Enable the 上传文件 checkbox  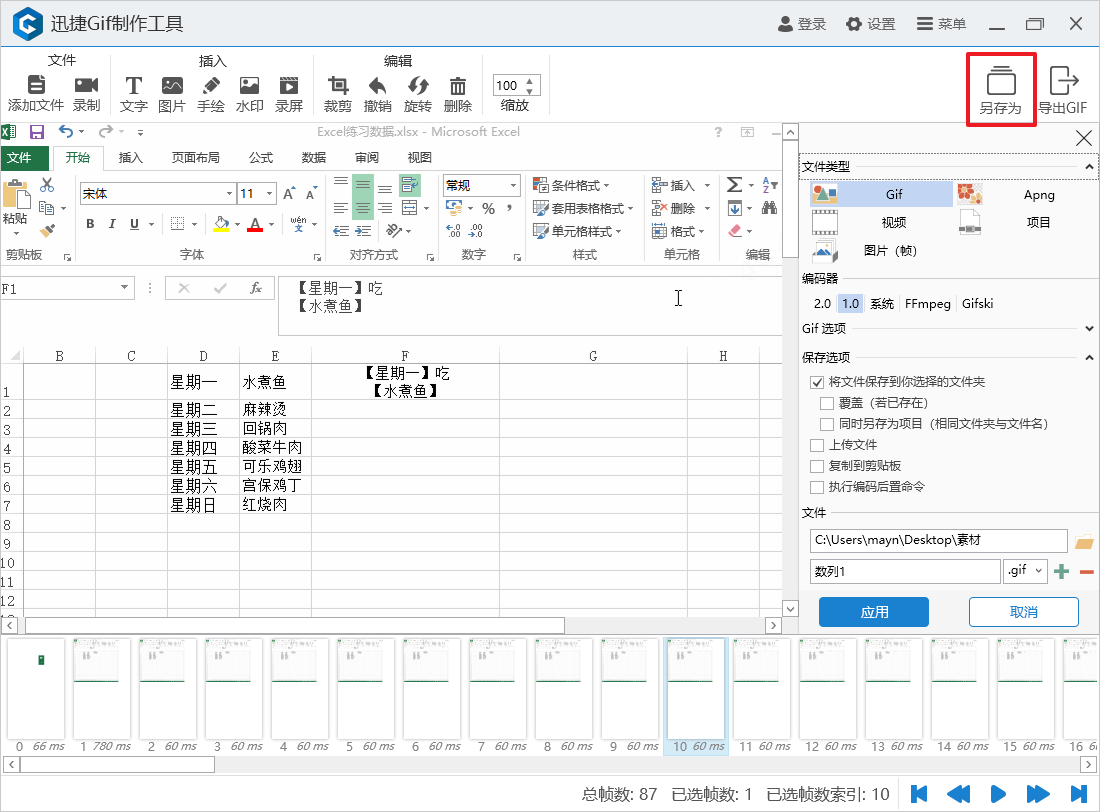click(x=817, y=445)
